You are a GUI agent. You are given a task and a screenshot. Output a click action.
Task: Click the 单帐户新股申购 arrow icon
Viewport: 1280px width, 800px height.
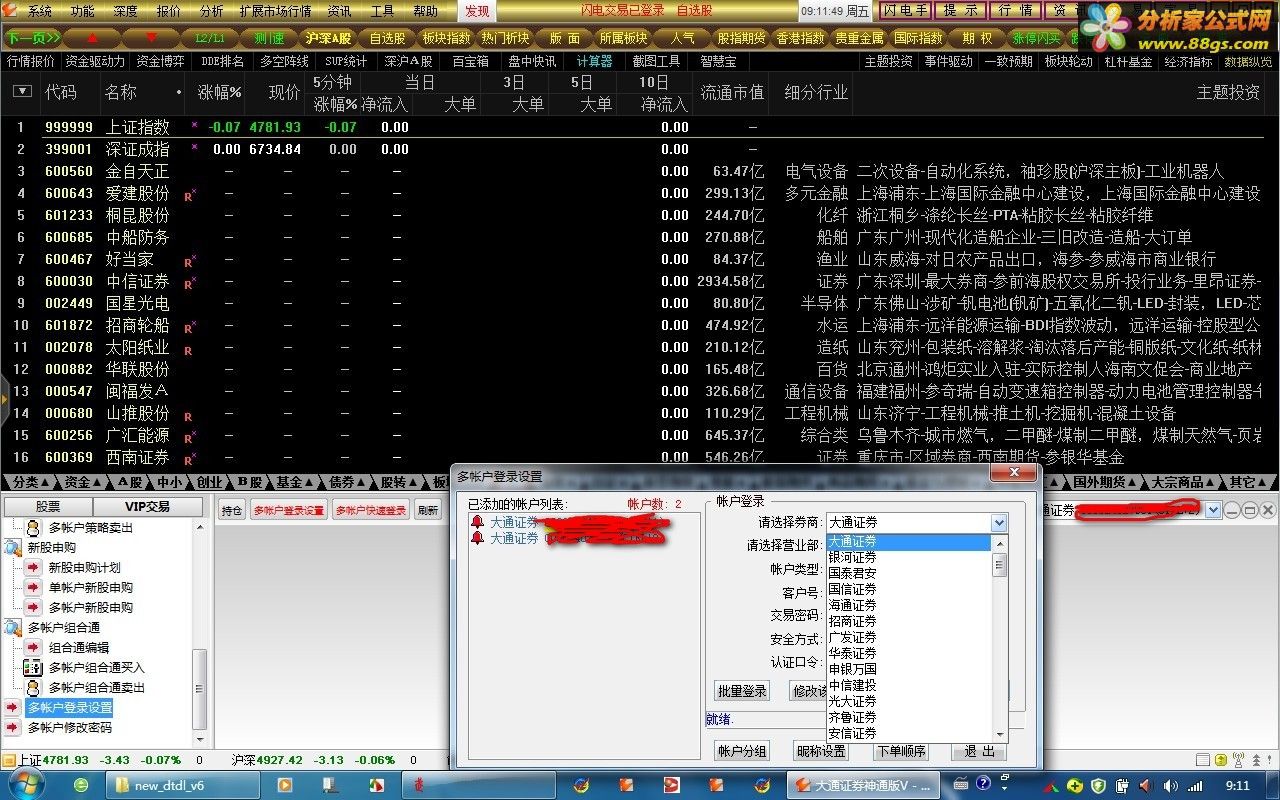click(x=33, y=587)
